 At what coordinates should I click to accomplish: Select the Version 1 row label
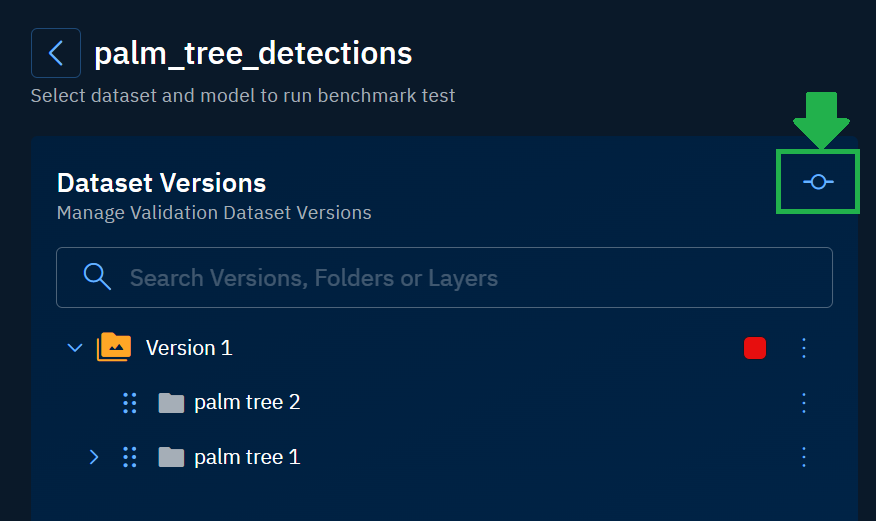pos(189,348)
